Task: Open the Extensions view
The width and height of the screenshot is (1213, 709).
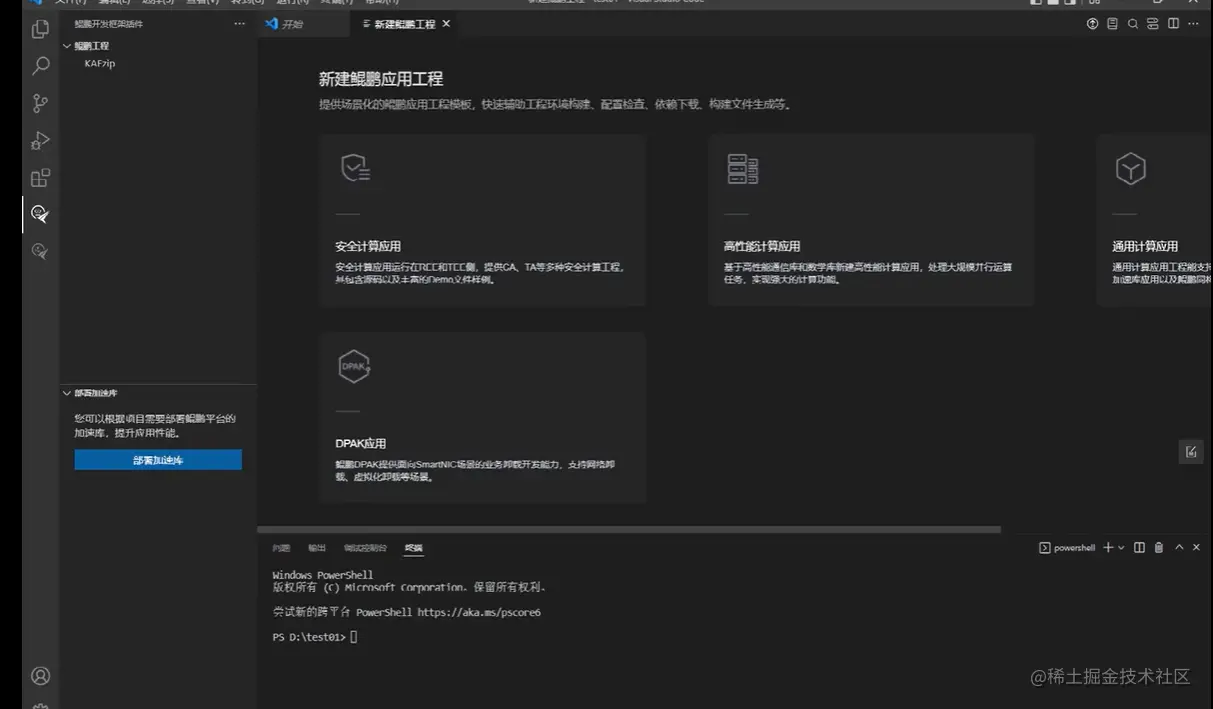Action: 40,178
